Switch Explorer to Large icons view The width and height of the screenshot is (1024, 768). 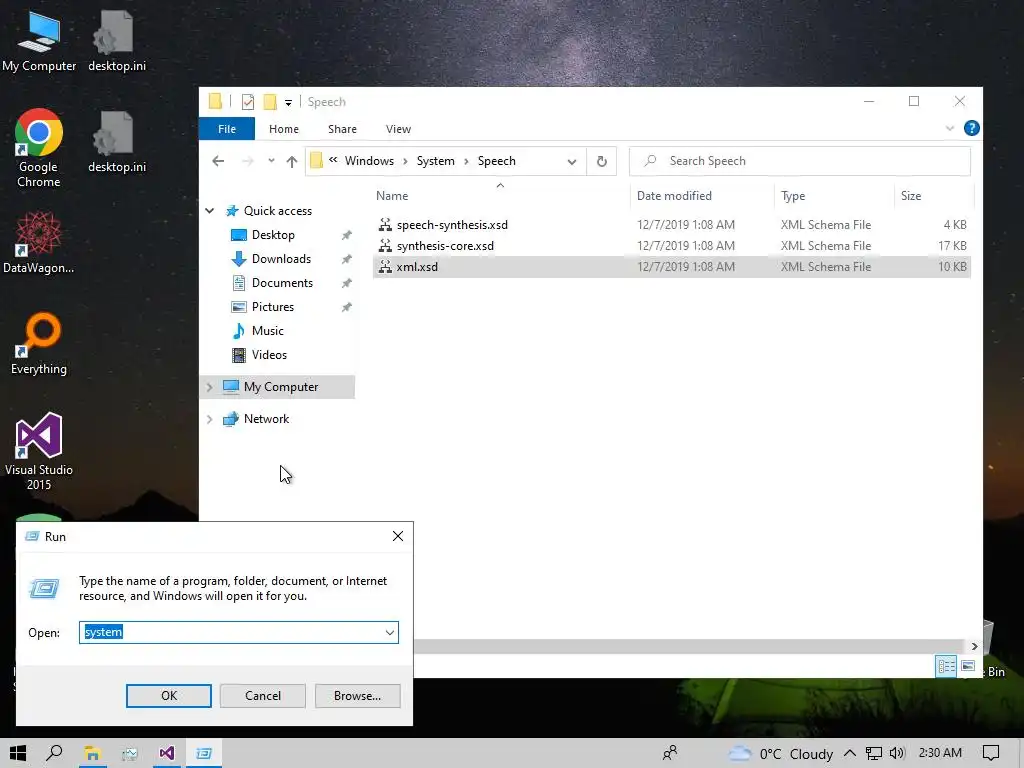(x=968, y=666)
